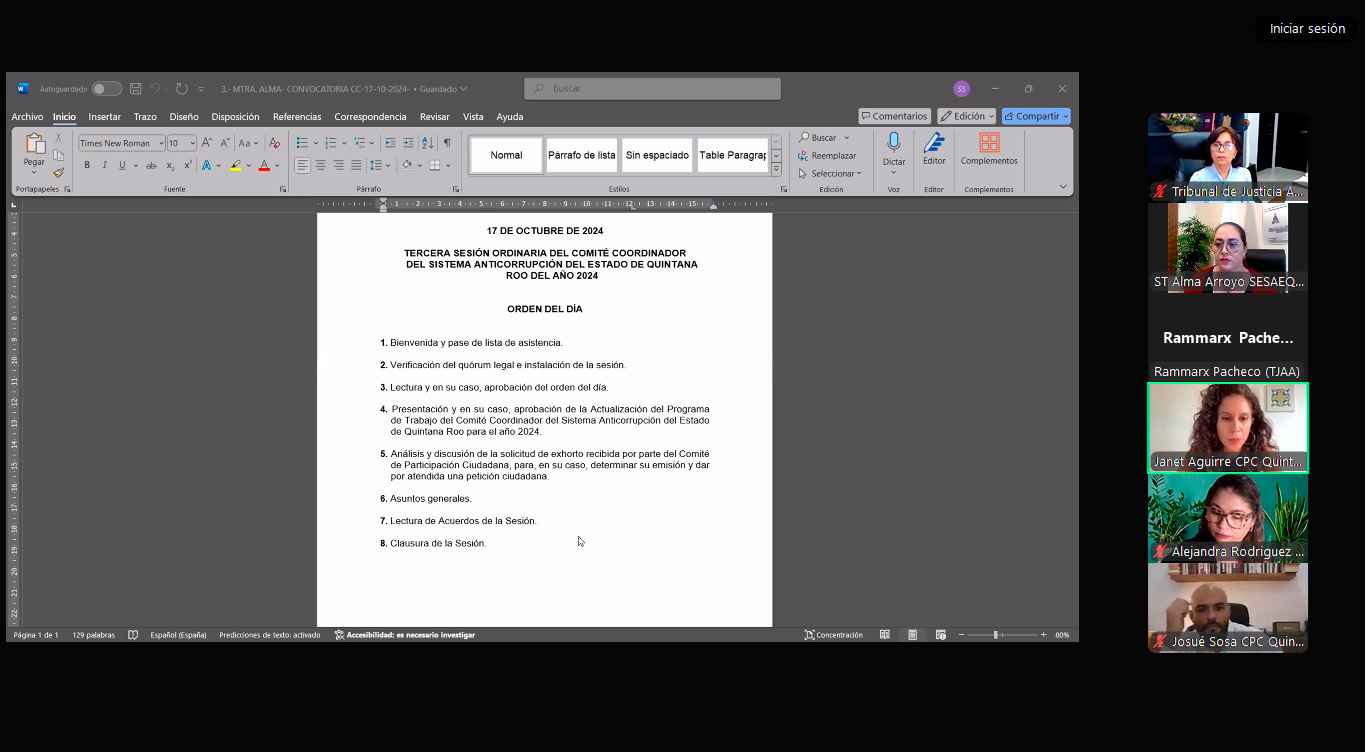The height and width of the screenshot is (752, 1365).
Task: Switch to the Referencias tab
Action: [x=297, y=117]
